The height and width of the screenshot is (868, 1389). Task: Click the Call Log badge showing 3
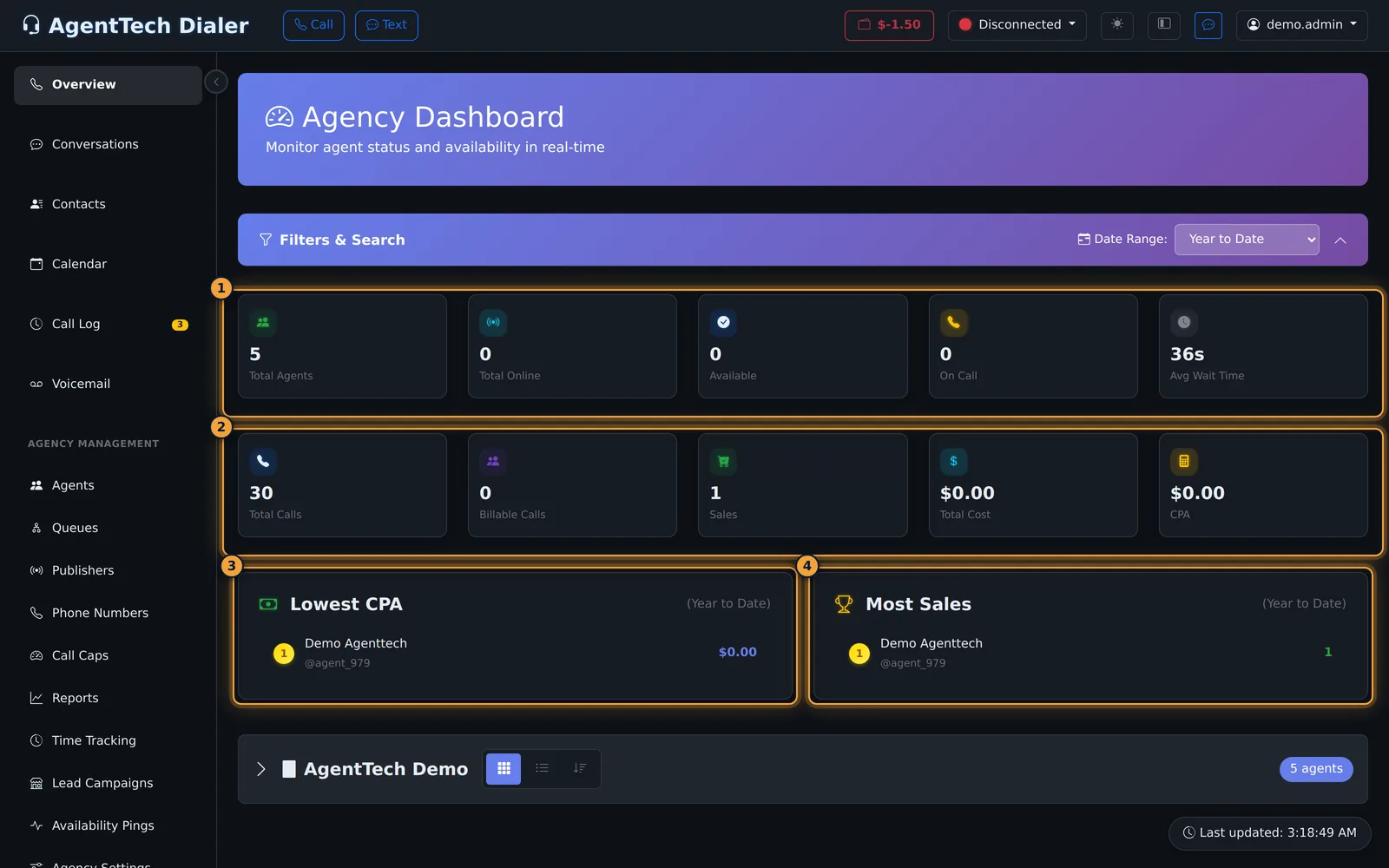[x=180, y=325]
